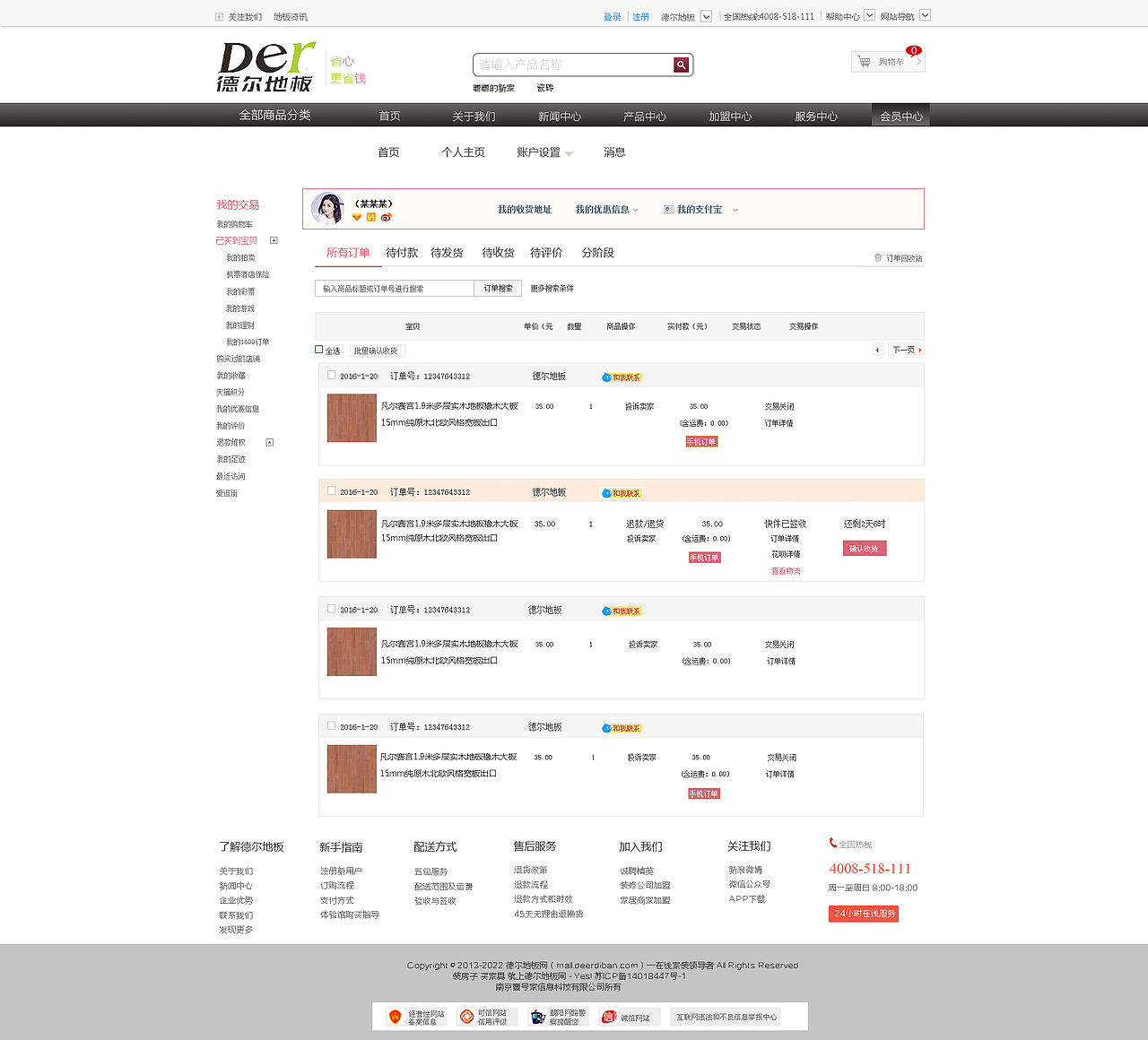Click the plus icon beside 关注我们
This screenshot has height=1040, width=1148.
pos(219,17)
